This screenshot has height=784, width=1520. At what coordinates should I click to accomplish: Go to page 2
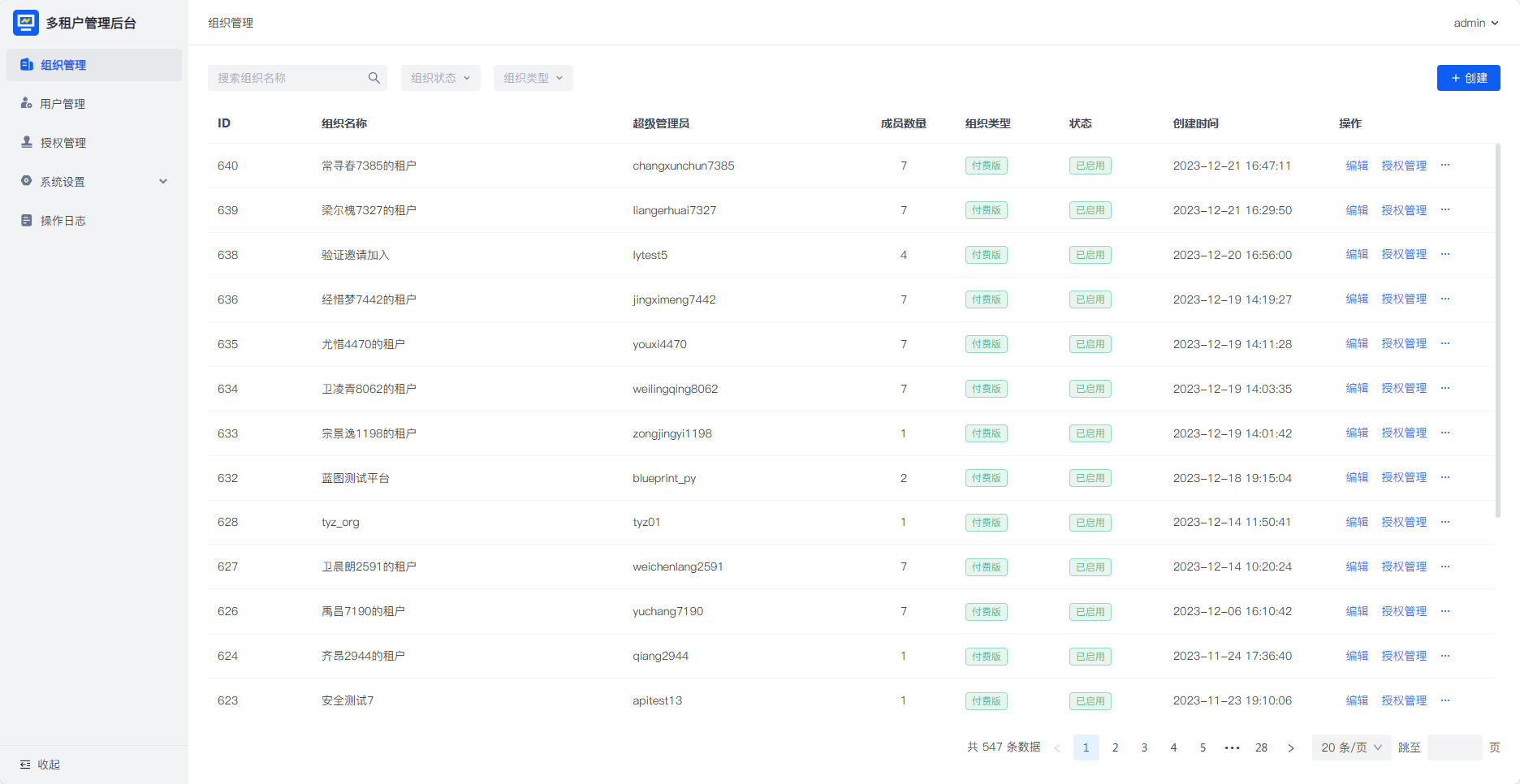[x=1116, y=748]
